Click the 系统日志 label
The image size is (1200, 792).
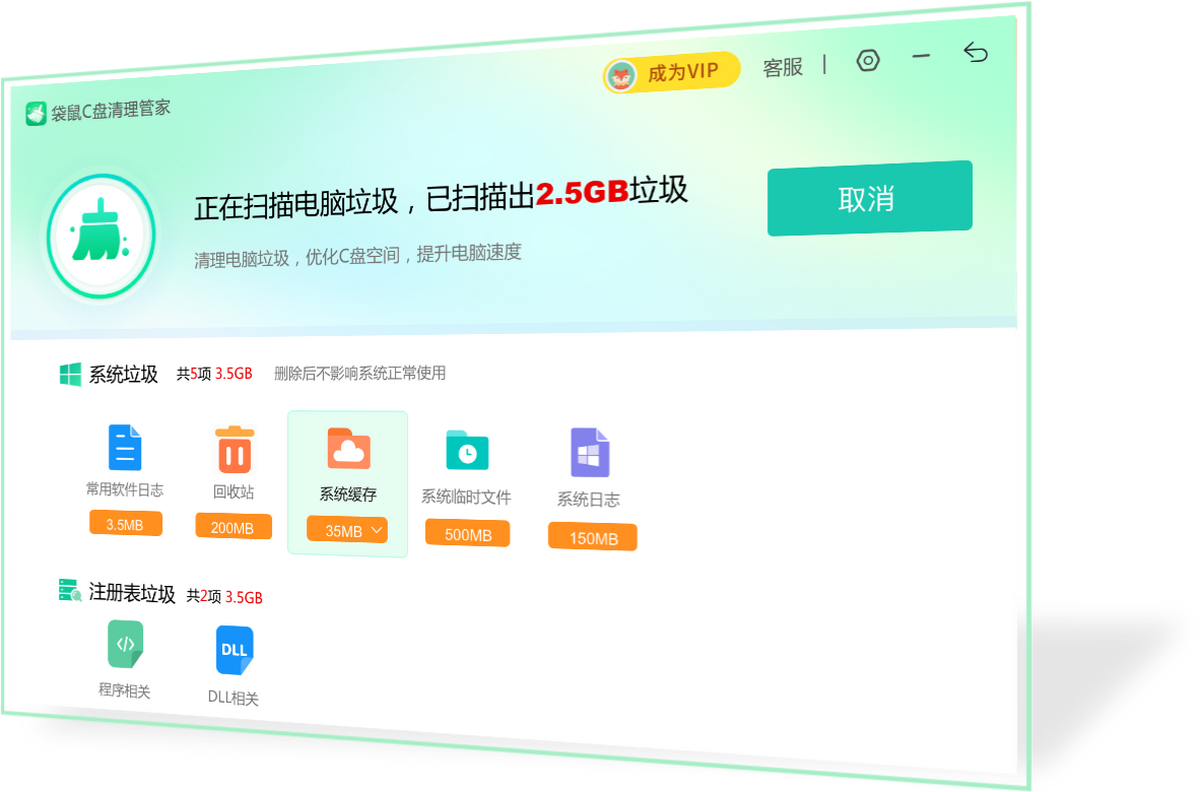point(588,500)
